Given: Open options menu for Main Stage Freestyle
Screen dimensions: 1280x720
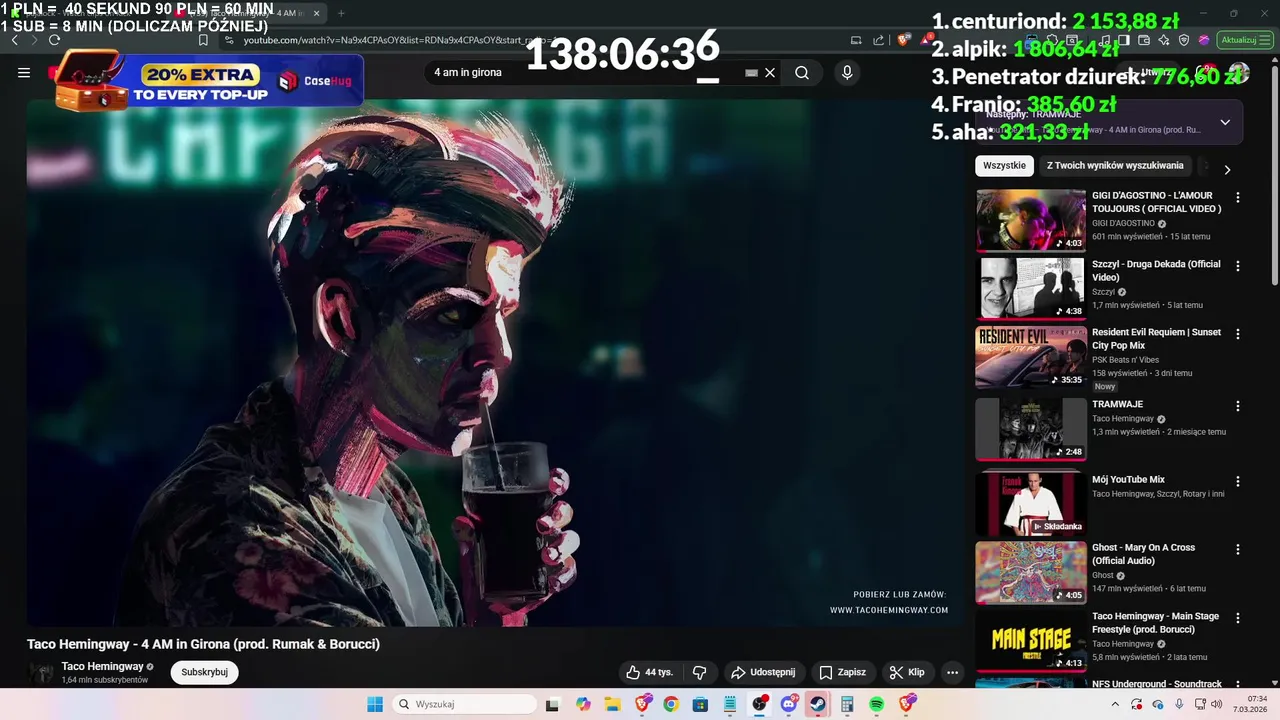Looking at the screenshot, I should [x=1238, y=618].
